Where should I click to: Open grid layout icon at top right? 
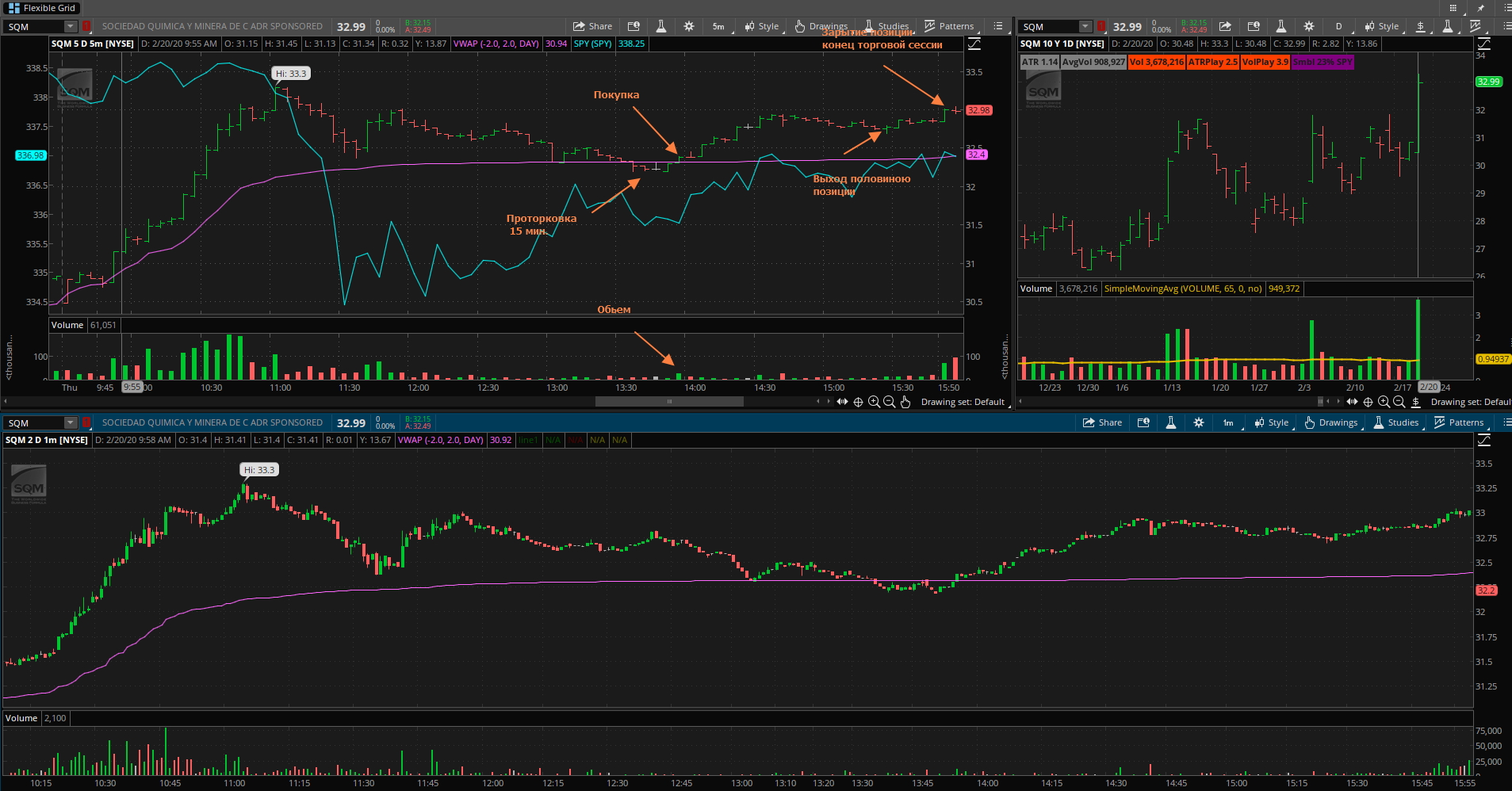click(1453, 8)
